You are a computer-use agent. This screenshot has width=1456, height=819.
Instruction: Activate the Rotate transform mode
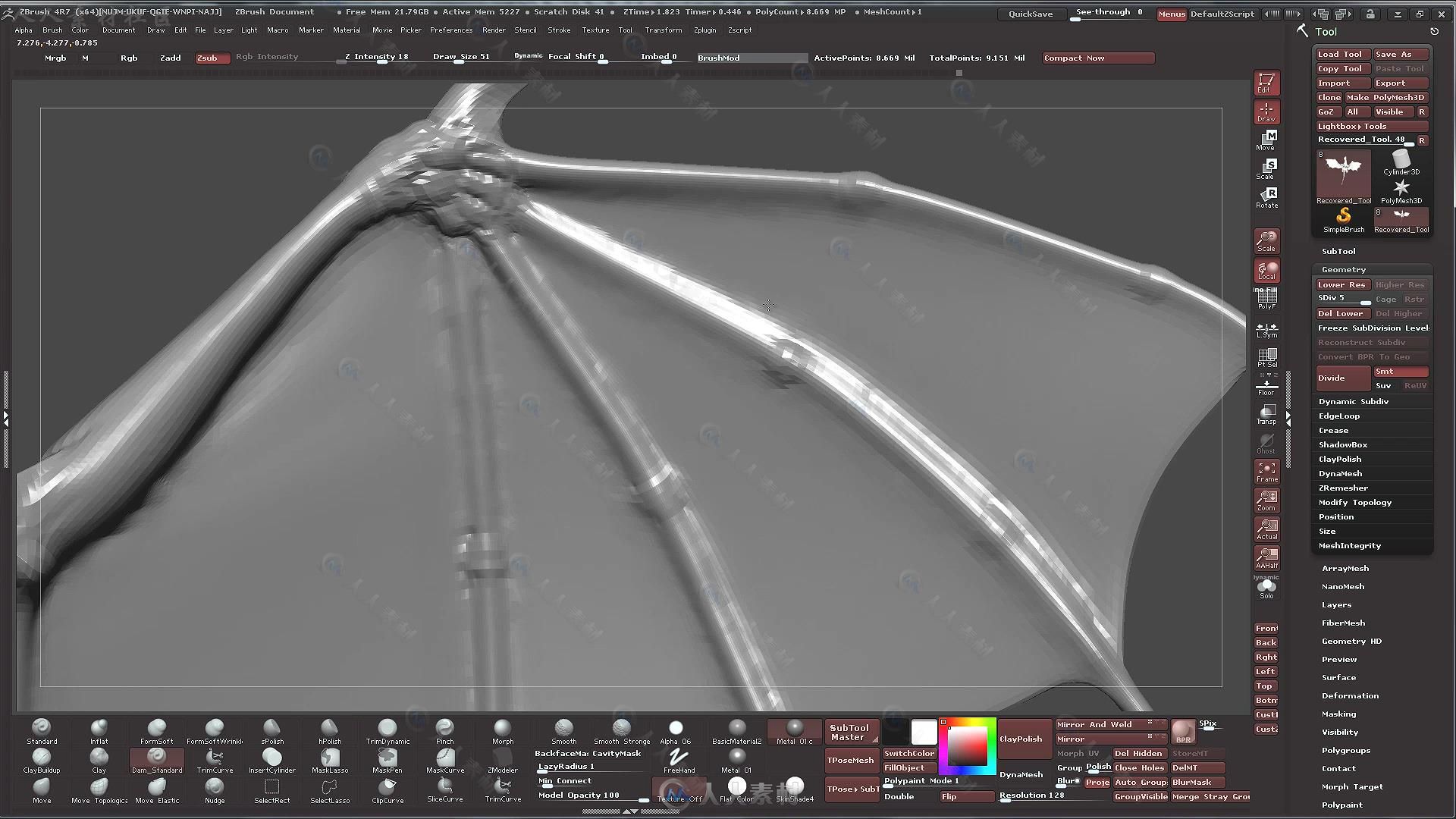pos(1266,197)
